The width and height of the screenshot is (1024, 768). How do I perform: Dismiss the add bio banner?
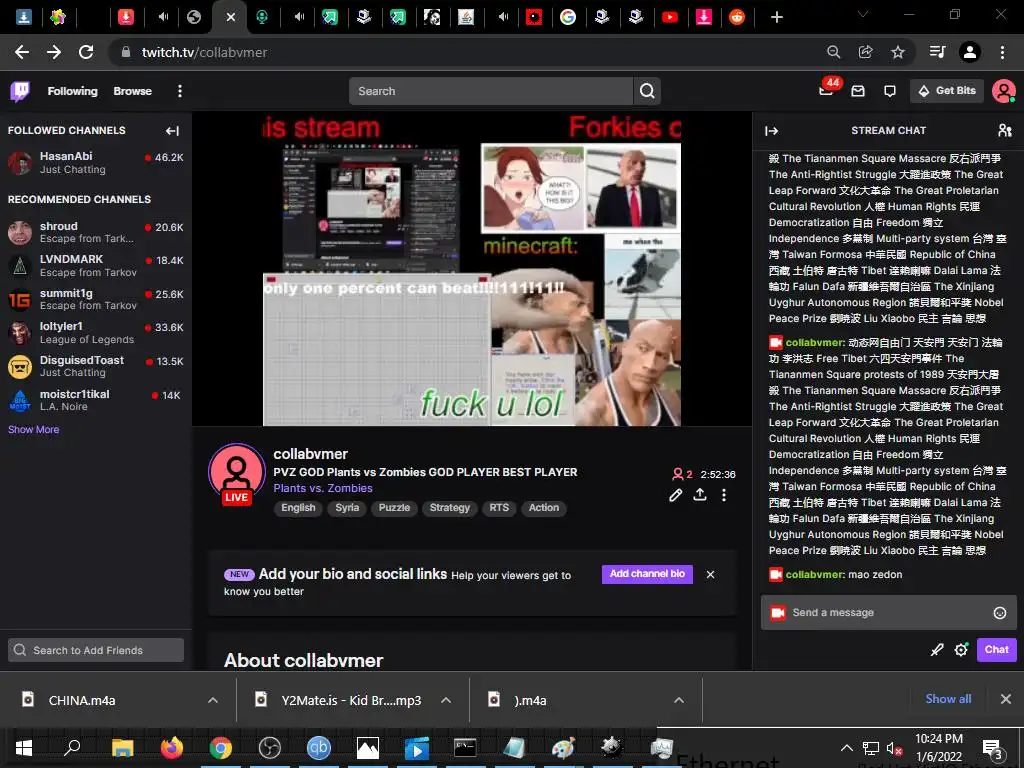tap(711, 575)
